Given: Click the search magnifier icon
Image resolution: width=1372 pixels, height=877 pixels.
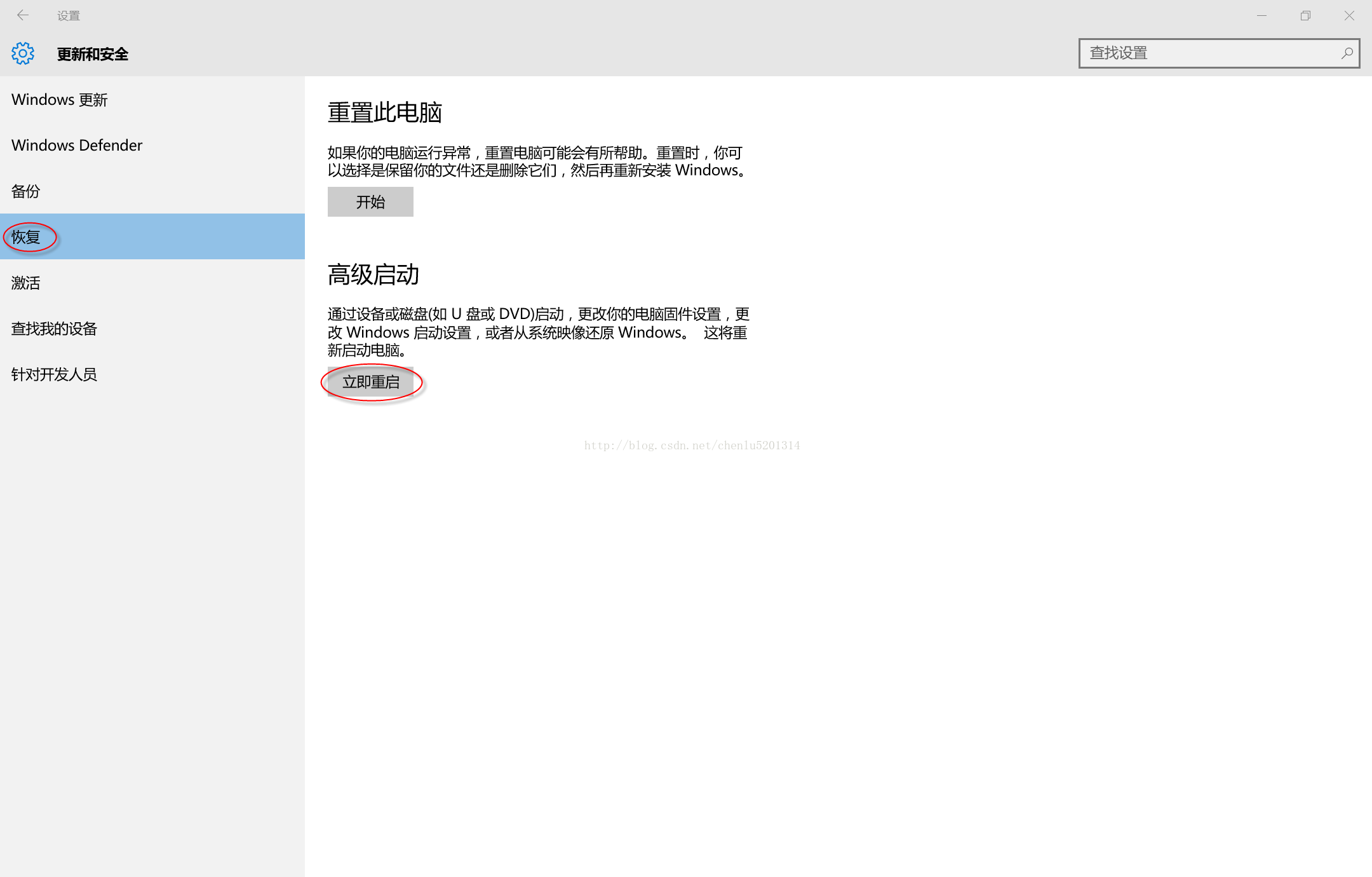Looking at the screenshot, I should (x=1347, y=53).
